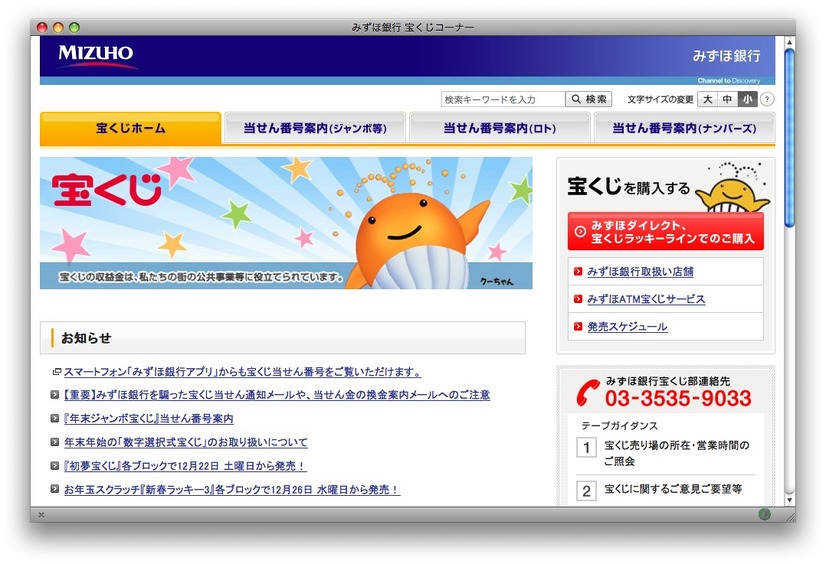The image size is (826, 564).
Task: Click 宝くじ売り場の所在・営業時間のご照会 text
Action: (x=677, y=453)
